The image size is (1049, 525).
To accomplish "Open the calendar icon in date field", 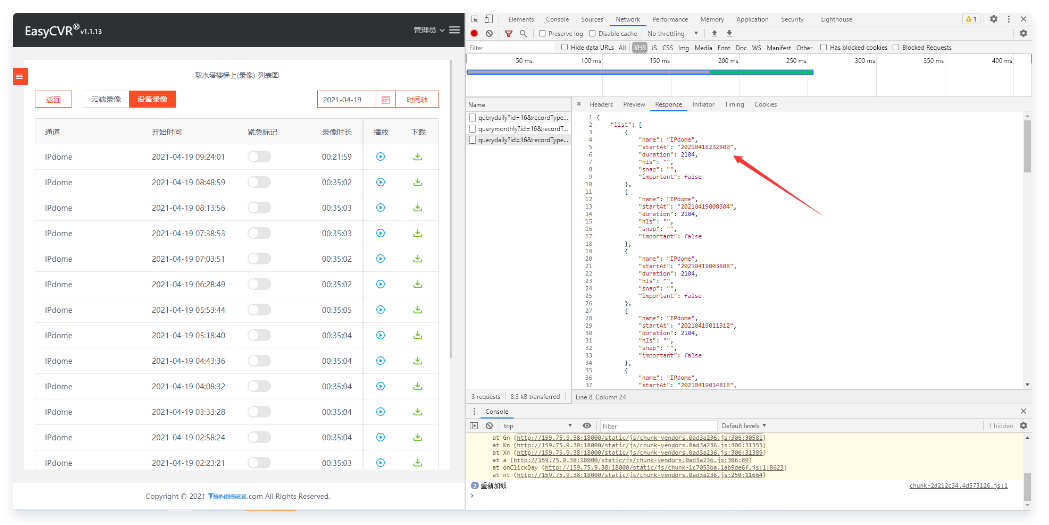I will 385,100.
